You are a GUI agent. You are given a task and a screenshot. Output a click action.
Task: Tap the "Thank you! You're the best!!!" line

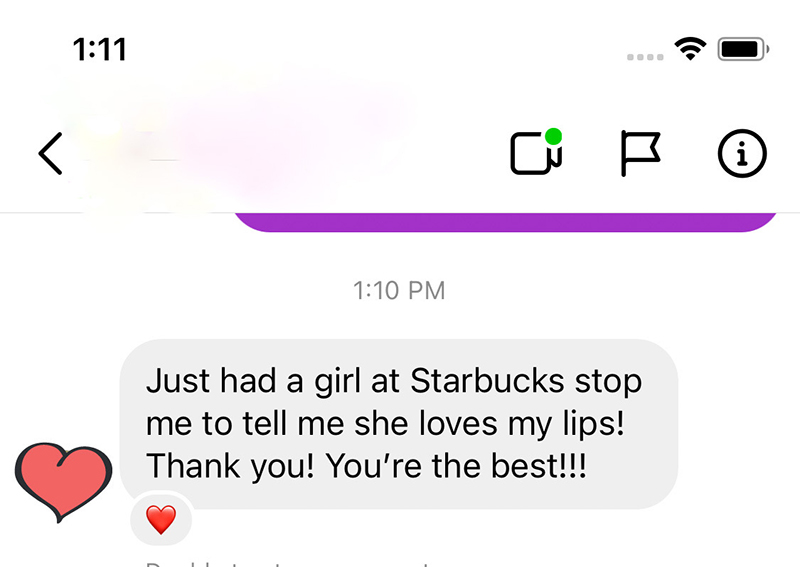pos(366,466)
